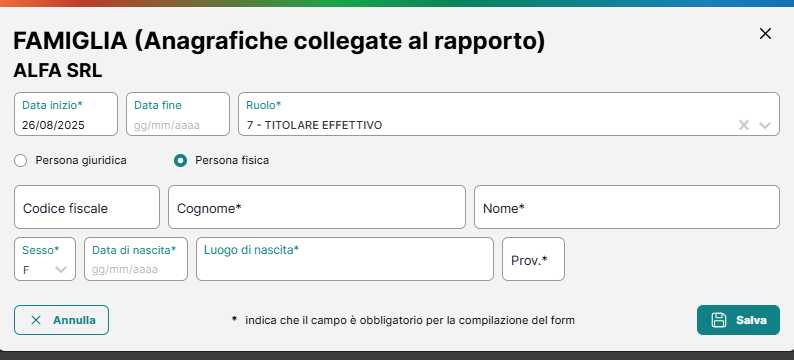Image resolution: width=794 pixels, height=360 pixels.
Task: Focus the Data inizio date field
Action: point(66,114)
